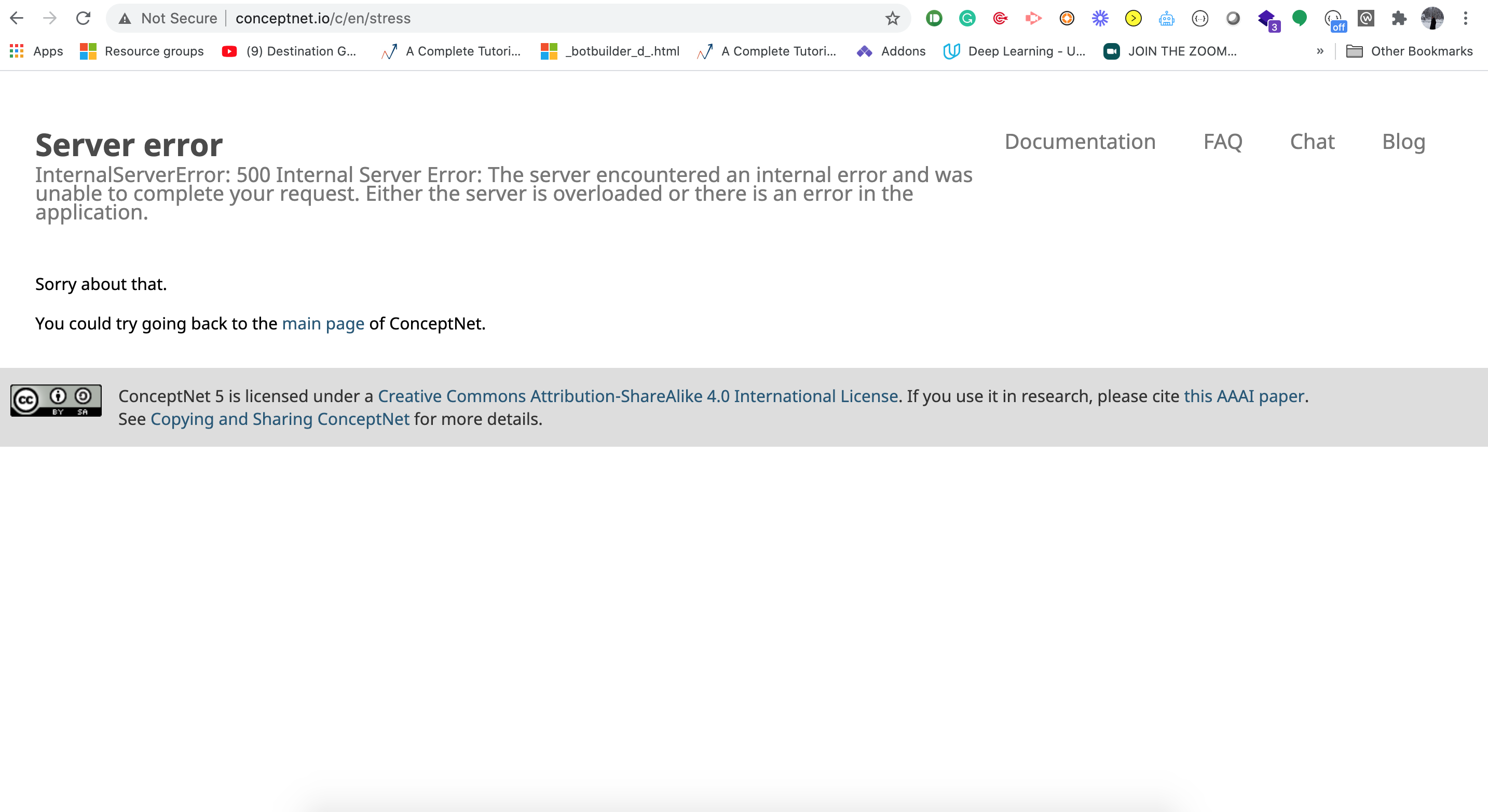The width and height of the screenshot is (1488, 812).
Task: Click the Deep Learning Udacity bookmark
Action: click(1015, 51)
